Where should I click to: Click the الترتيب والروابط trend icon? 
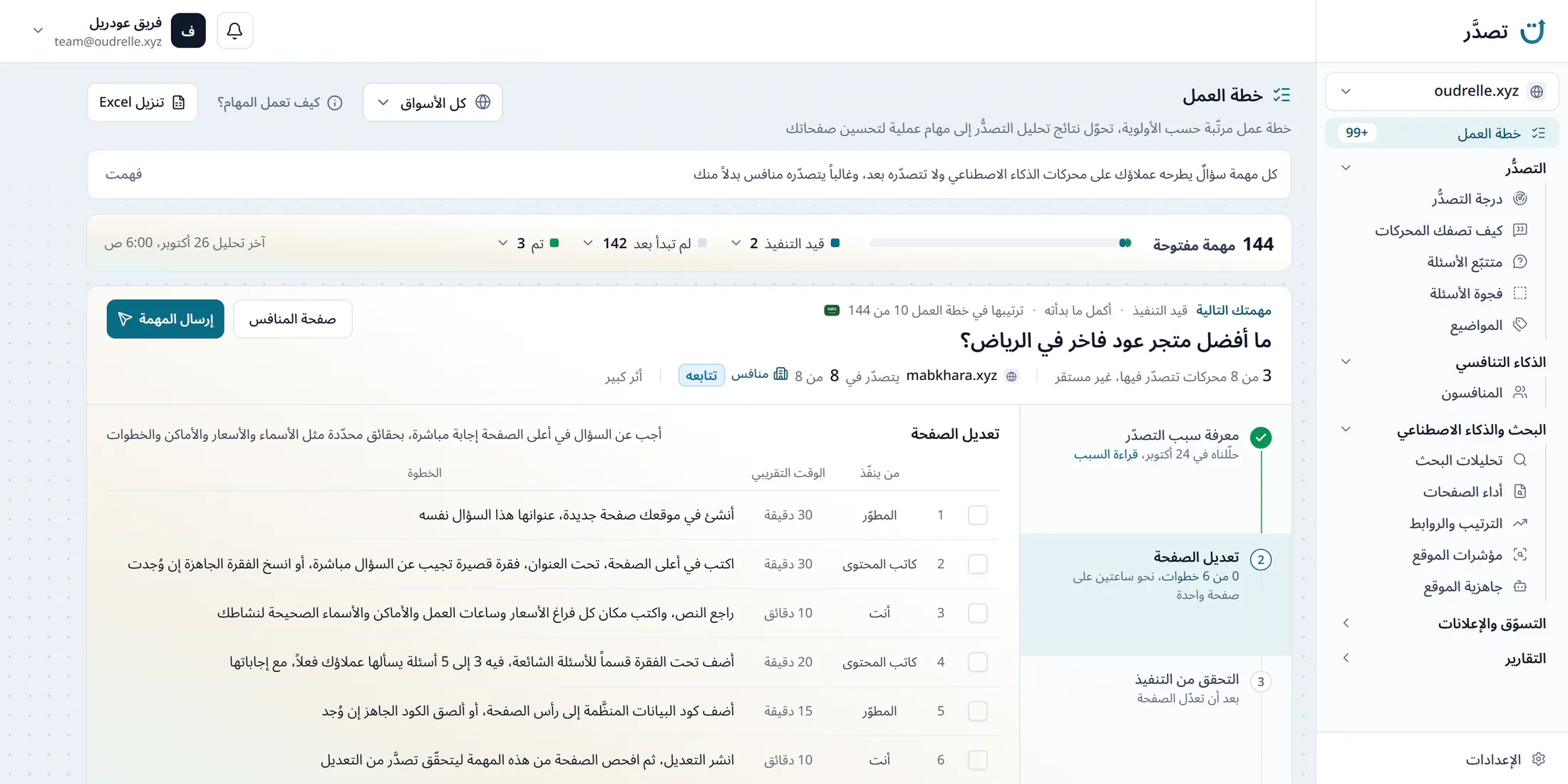[1520, 523]
